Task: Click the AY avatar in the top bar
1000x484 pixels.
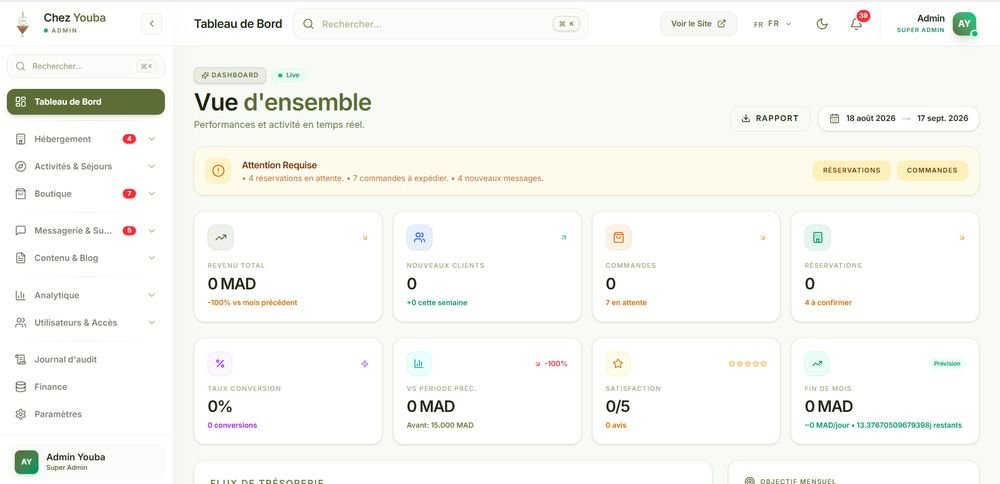Action: (x=964, y=24)
